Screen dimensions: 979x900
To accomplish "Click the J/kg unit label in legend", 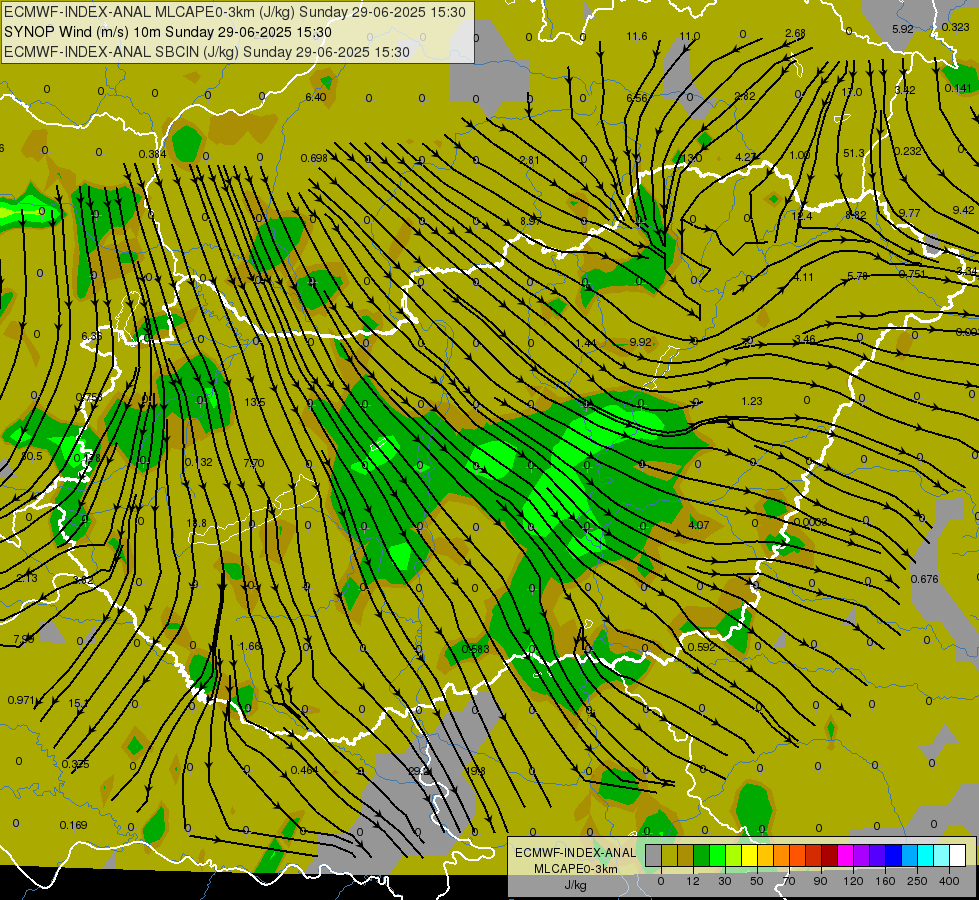I will pyautogui.click(x=575, y=885).
